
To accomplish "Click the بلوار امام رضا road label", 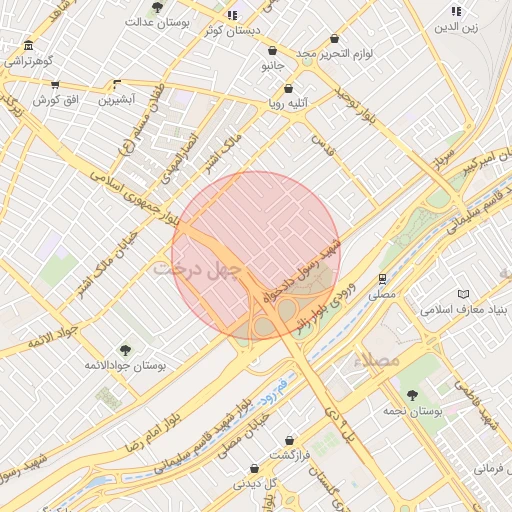I will [x=153, y=433].
